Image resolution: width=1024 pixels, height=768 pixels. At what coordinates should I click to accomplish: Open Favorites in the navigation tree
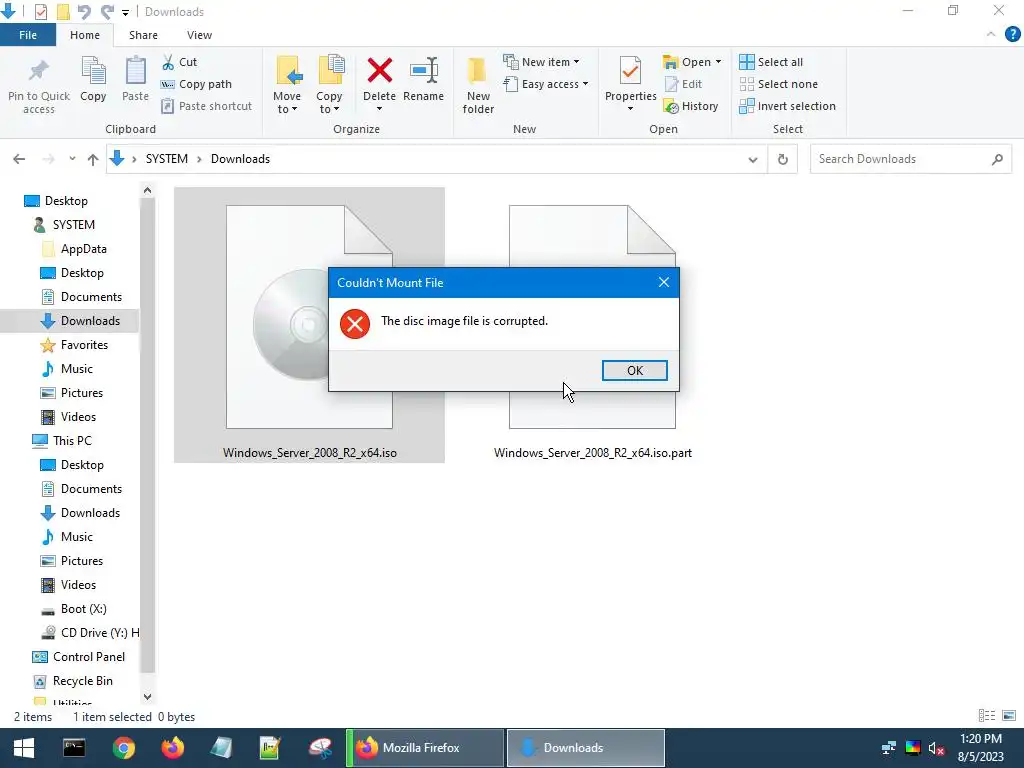click(84, 345)
